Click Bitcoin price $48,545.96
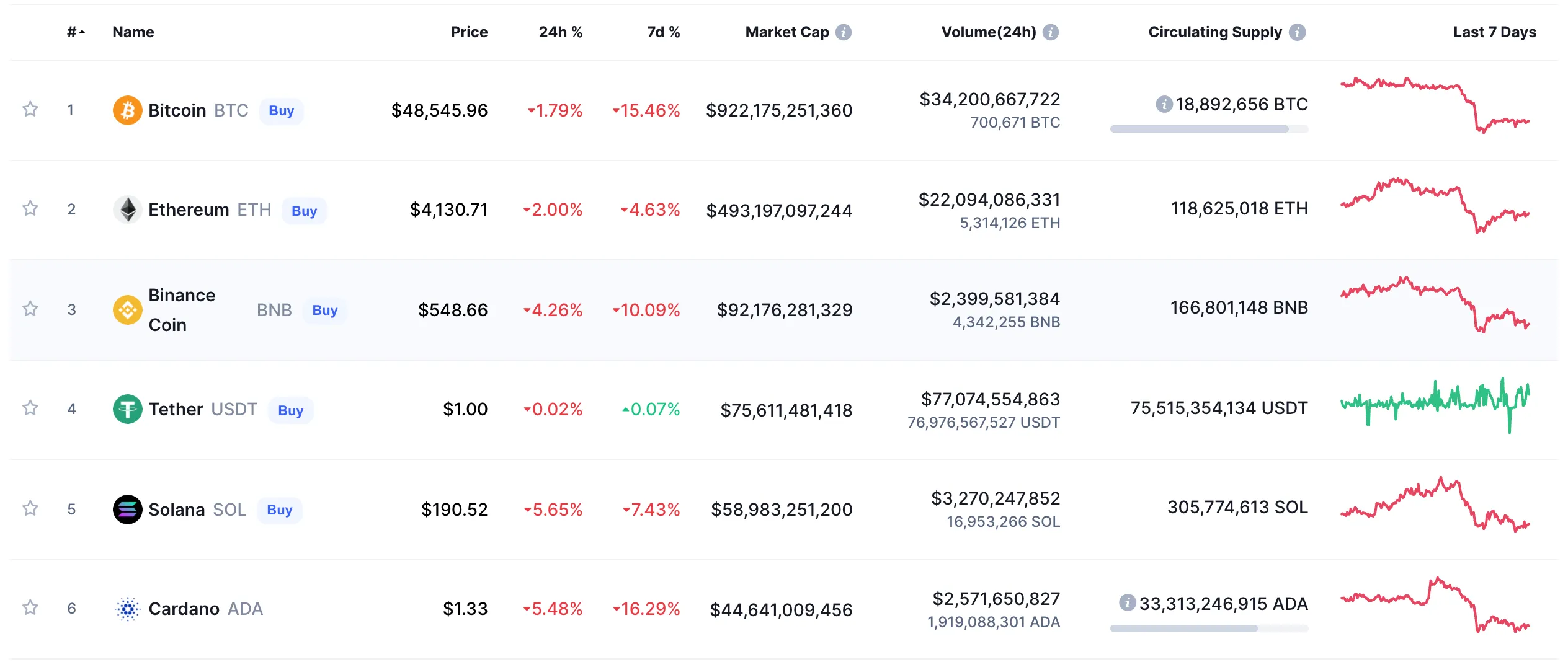 [x=440, y=110]
